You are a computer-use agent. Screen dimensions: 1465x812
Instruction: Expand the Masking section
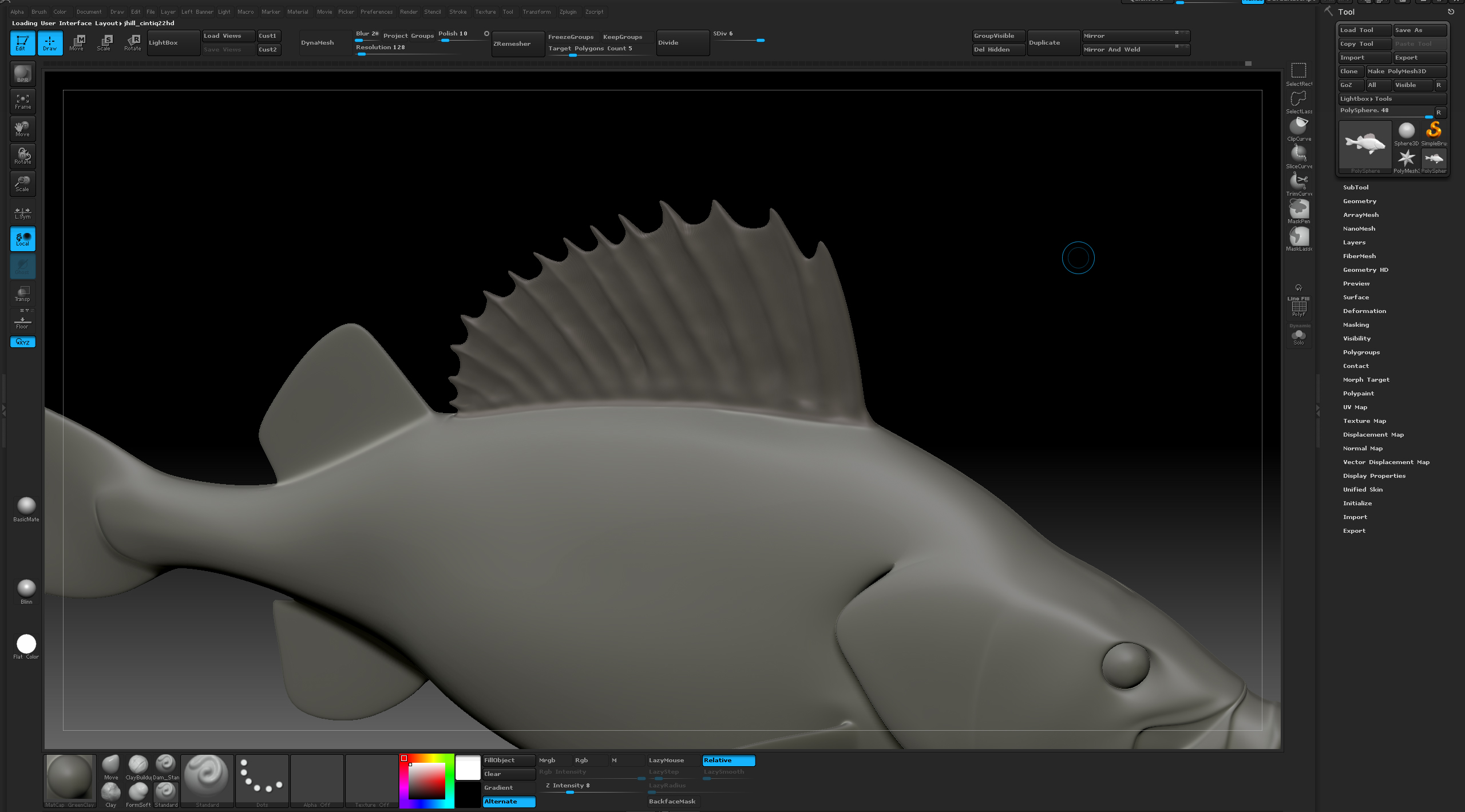1356,324
